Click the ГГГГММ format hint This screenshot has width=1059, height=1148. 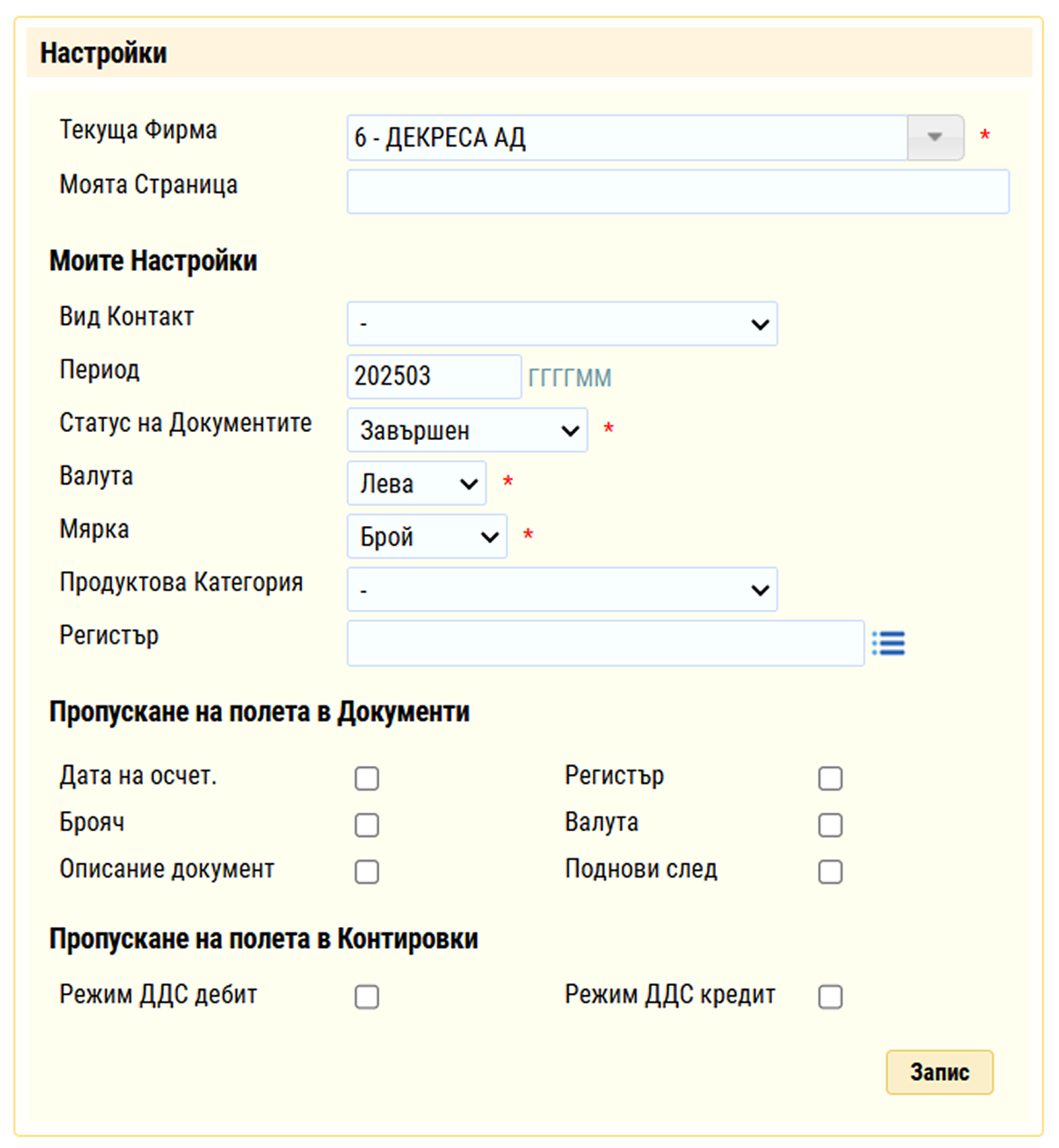(x=570, y=378)
